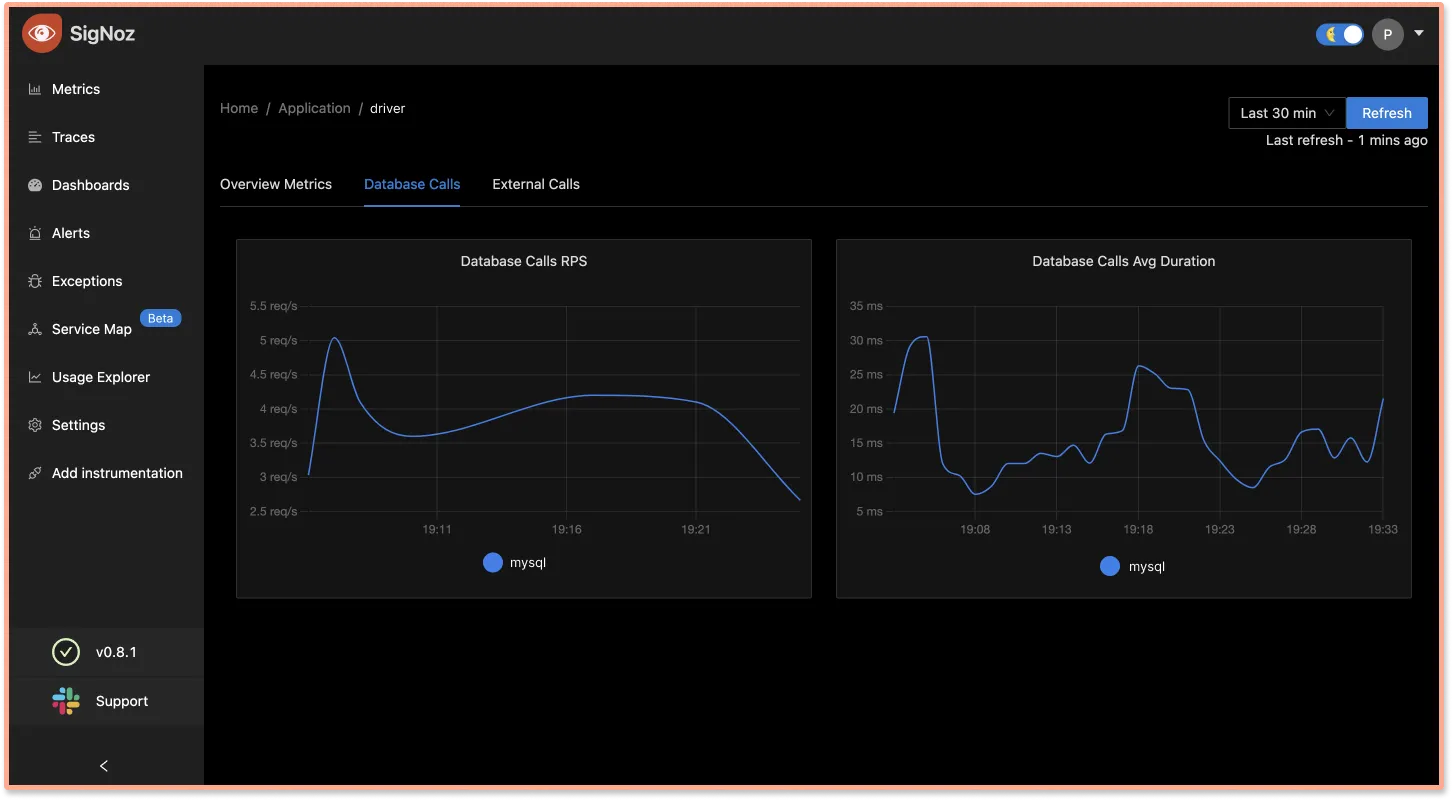Toggle the dark mode switch

(x=1340, y=34)
